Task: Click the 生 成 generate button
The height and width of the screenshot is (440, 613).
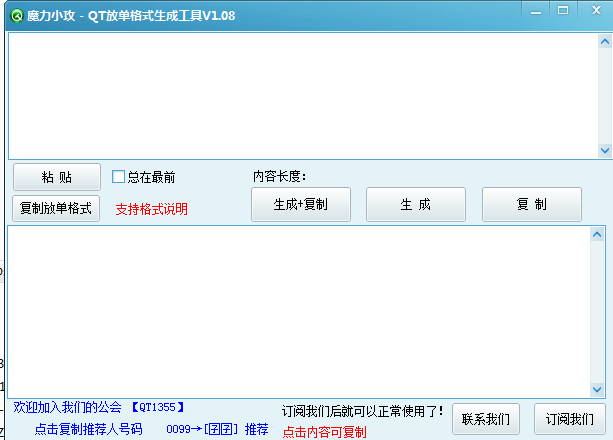Action: click(416, 205)
